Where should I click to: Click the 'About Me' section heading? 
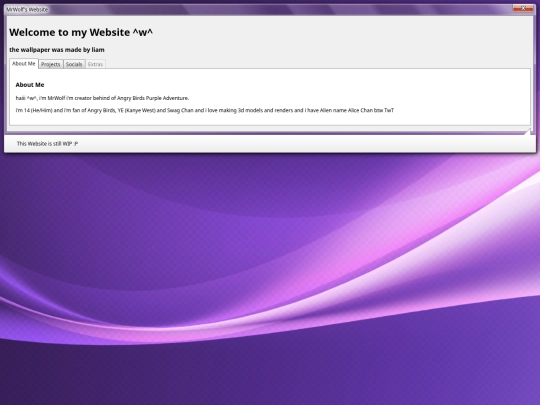point(30,85)
